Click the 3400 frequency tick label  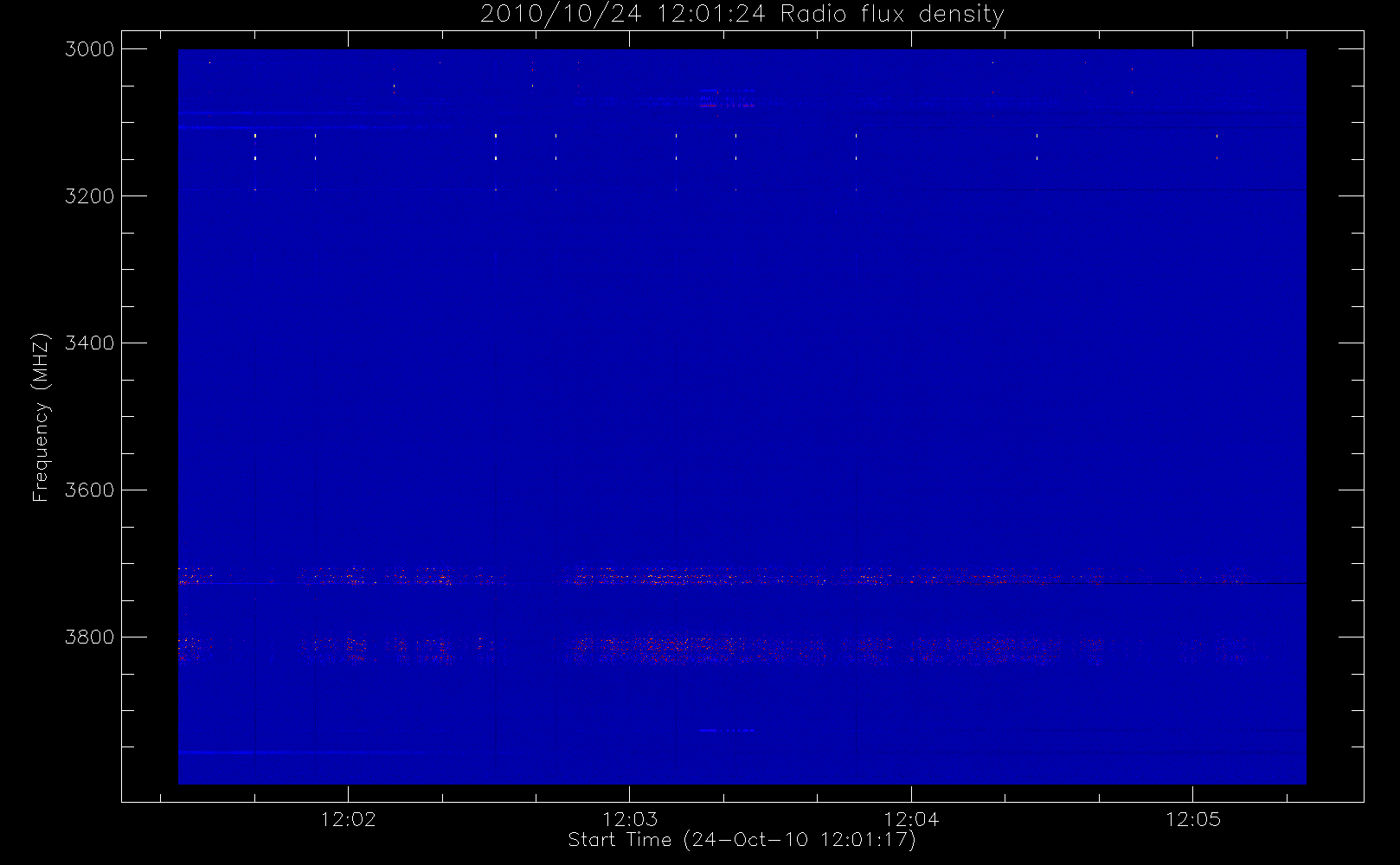[90, 343]
